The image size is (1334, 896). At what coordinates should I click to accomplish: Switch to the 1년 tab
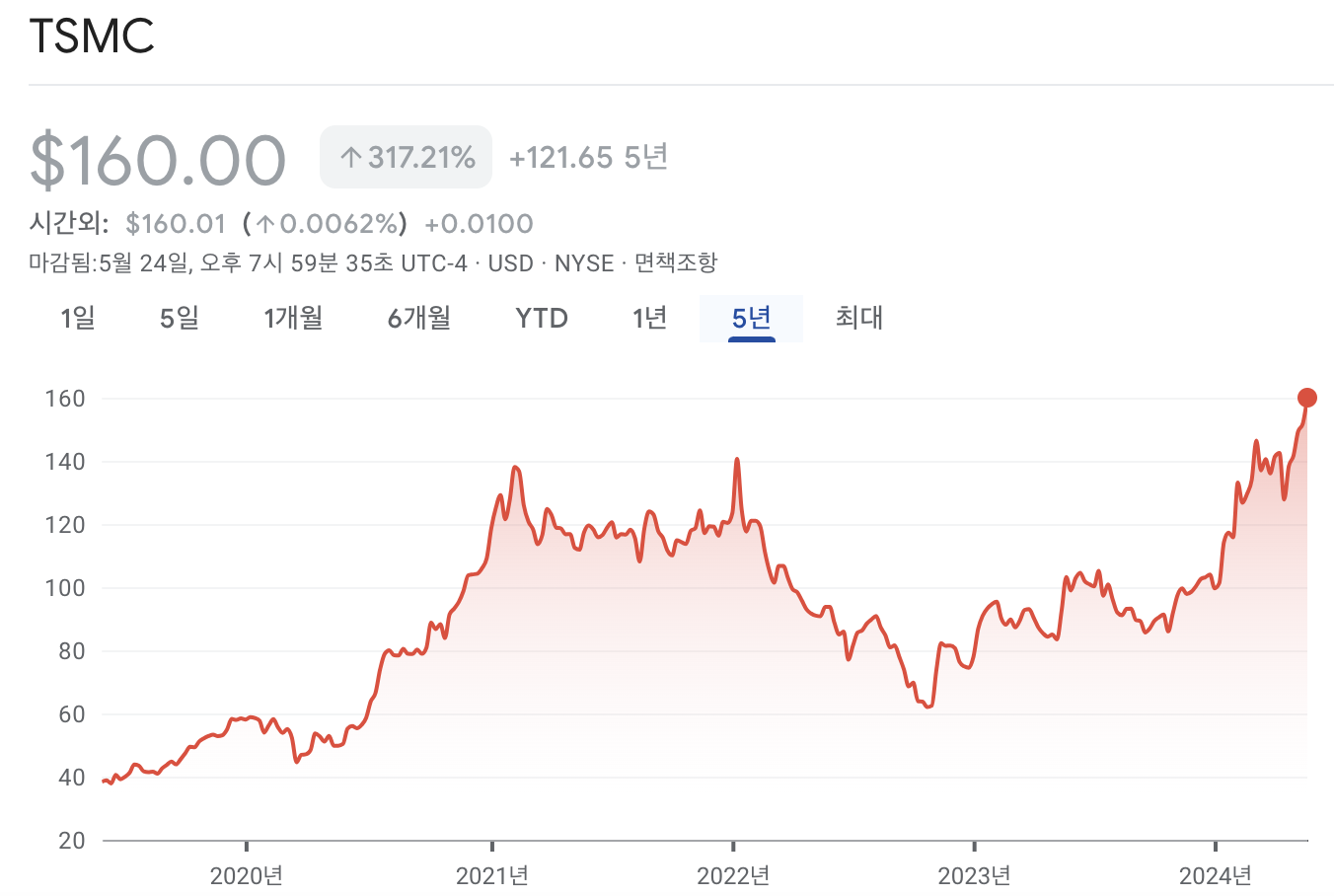[x=648, y=318]
